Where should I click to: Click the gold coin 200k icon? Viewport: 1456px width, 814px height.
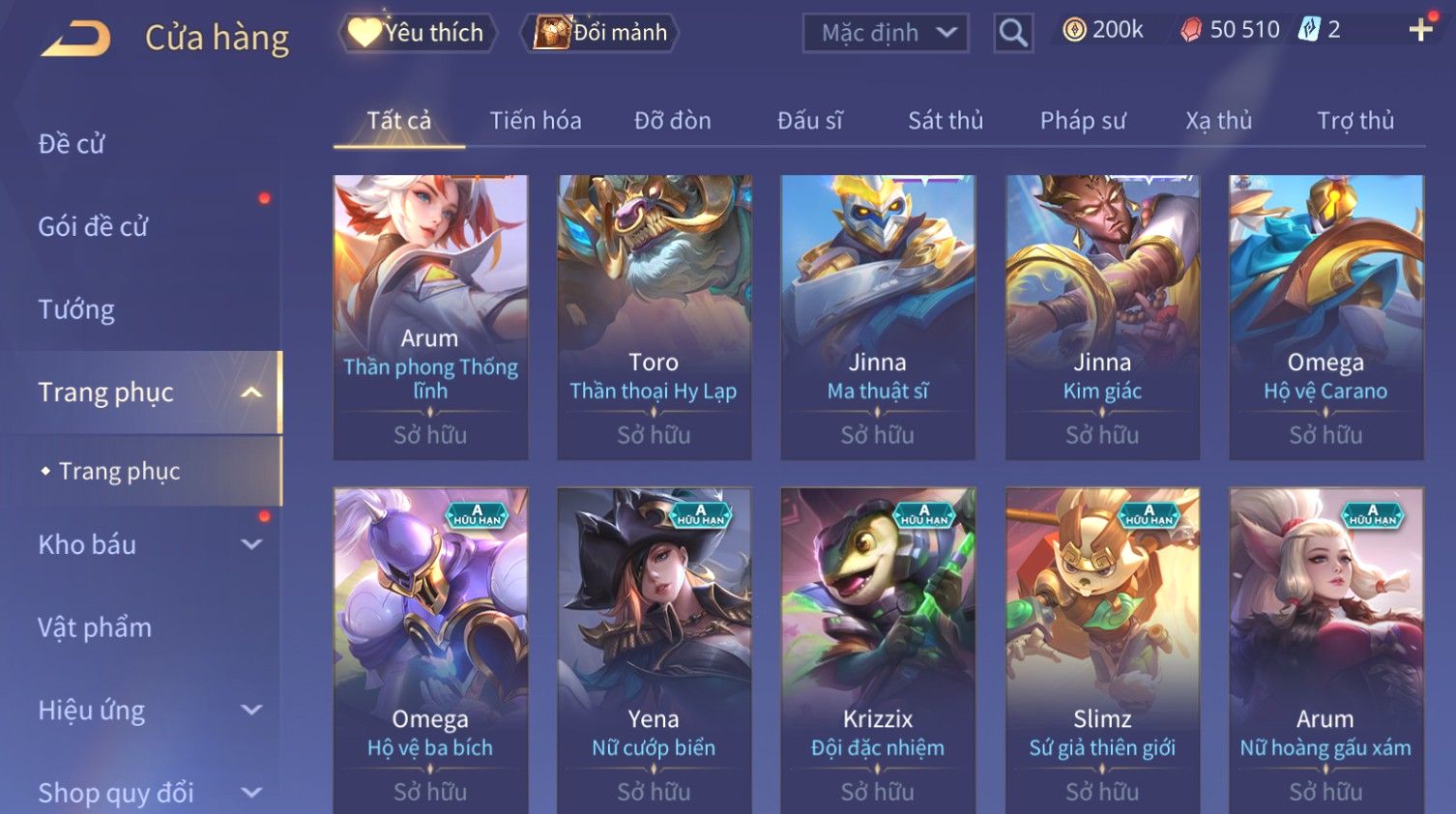pyautogui.click(x=1073, y=30)
